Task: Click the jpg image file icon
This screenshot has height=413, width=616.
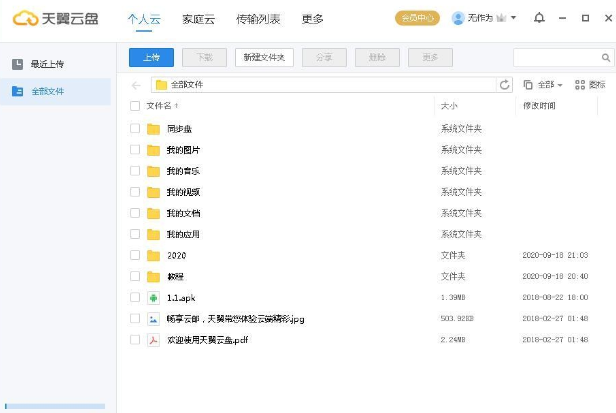Action: point(153,319)
